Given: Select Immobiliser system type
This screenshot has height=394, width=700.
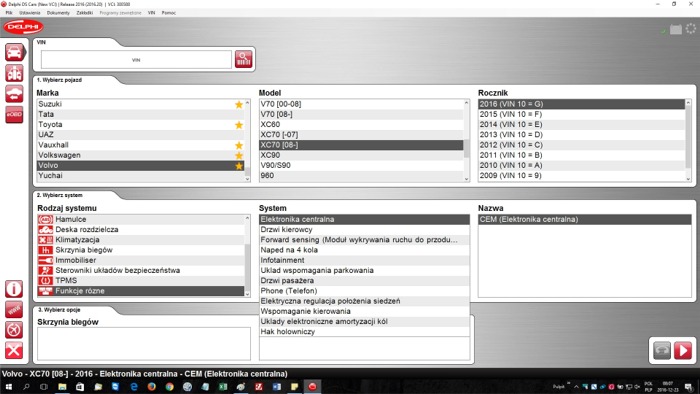Looking at the screenshot, I should (141, 260).
